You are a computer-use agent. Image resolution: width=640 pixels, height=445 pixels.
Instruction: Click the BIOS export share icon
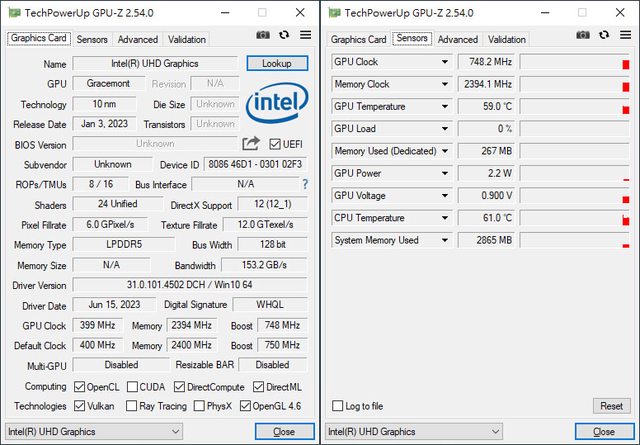(x=251, y=144)
